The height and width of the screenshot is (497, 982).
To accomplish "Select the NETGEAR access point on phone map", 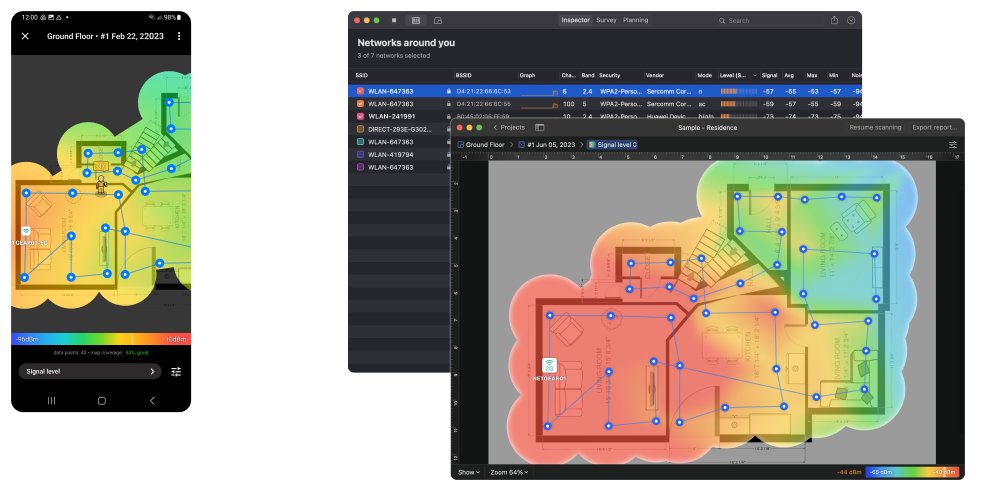I will pyautogui.click(x=26, y=232).
